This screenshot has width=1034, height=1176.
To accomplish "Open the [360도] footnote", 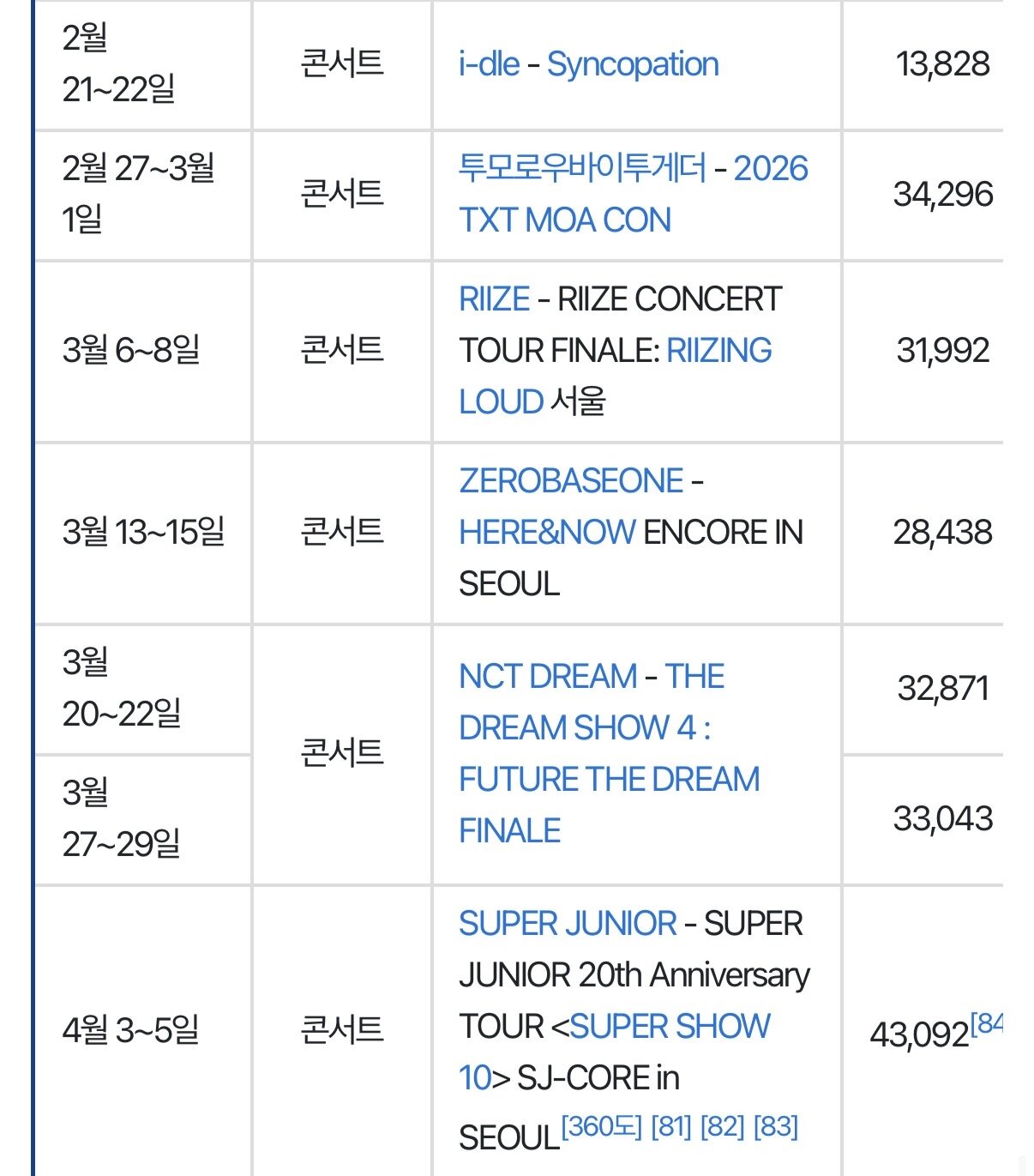I will pos(601,1126).
